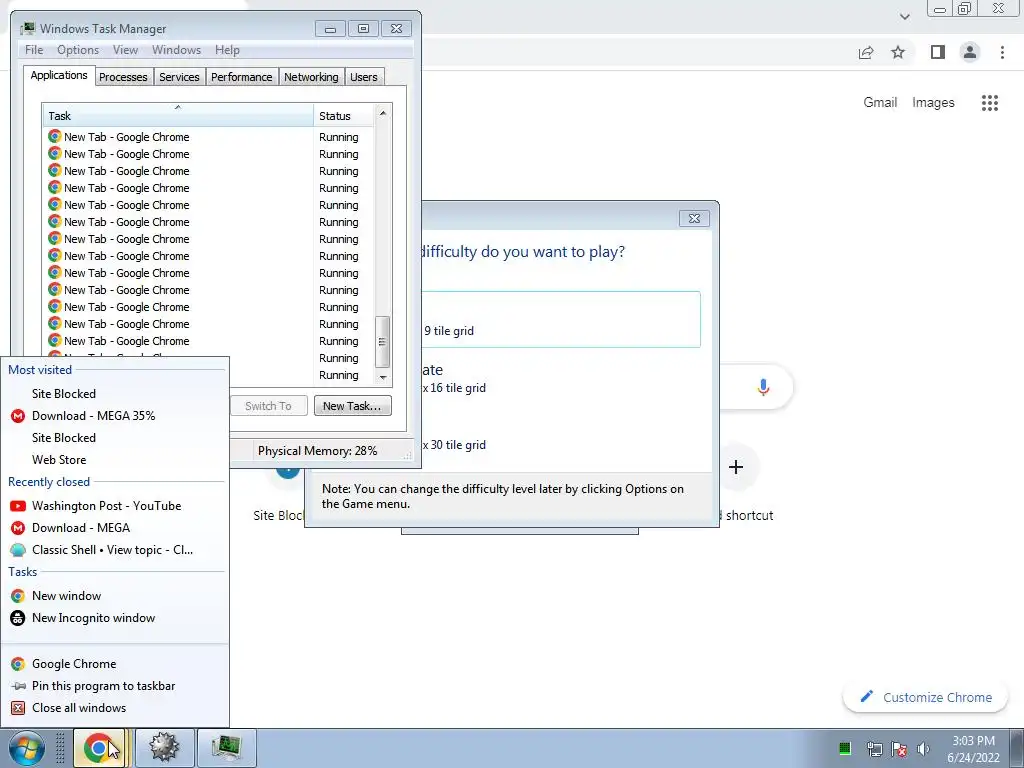The height and width of the screenshot is (768, 1024).
Task: Click the task list scrollbar thumb
Action: [x=383, y=342]
